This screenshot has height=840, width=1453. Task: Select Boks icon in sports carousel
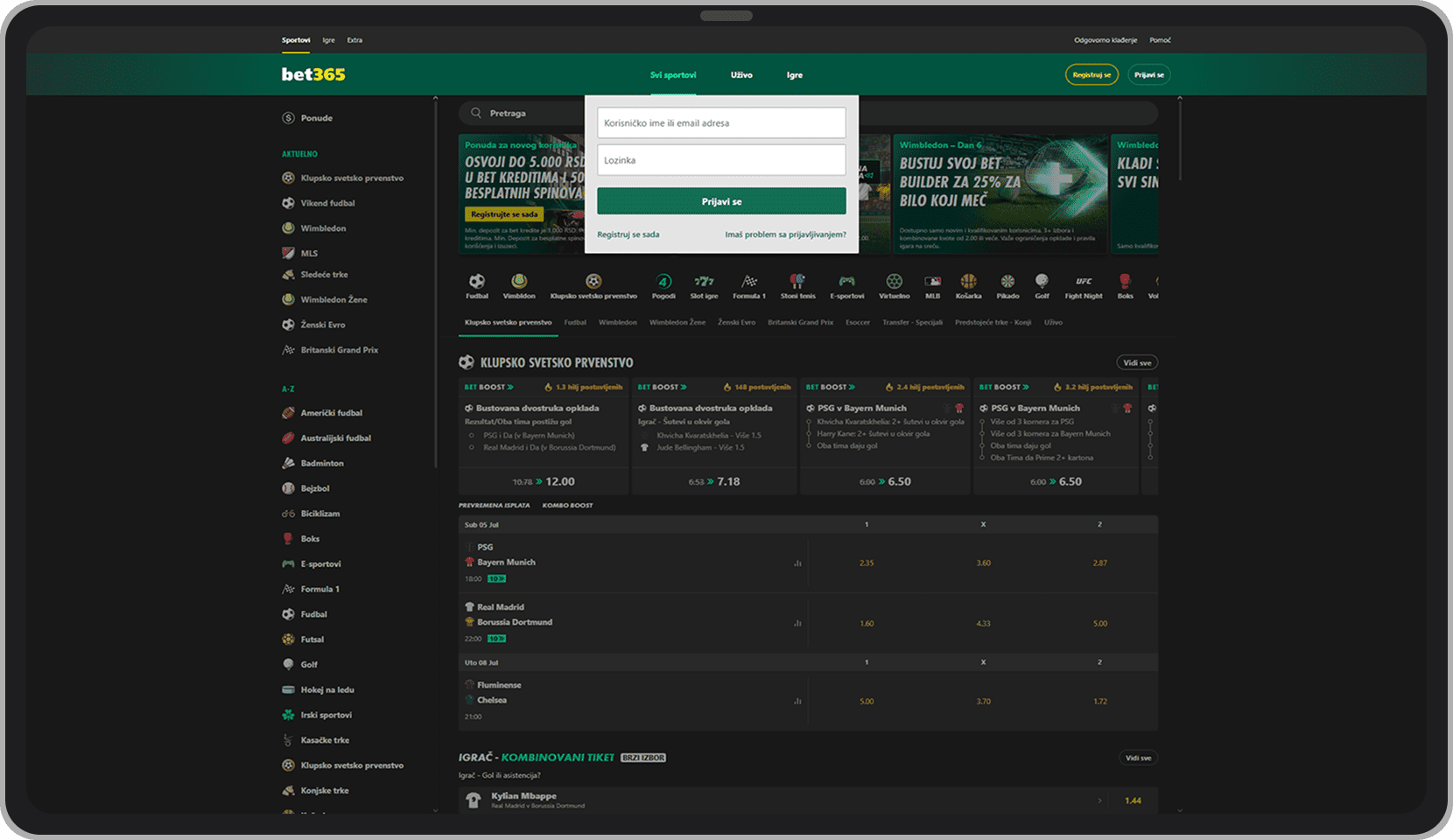point(1125,282)
